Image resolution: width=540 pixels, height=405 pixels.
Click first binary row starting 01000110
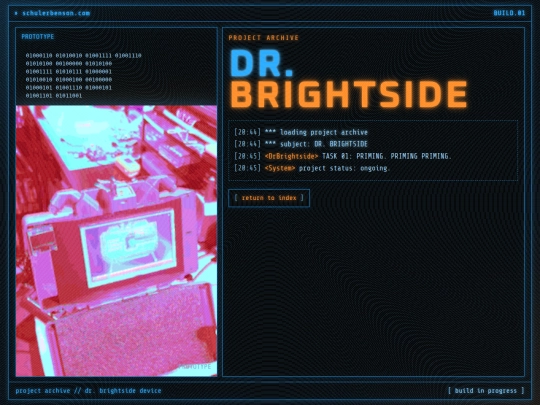tap(83, 55)
